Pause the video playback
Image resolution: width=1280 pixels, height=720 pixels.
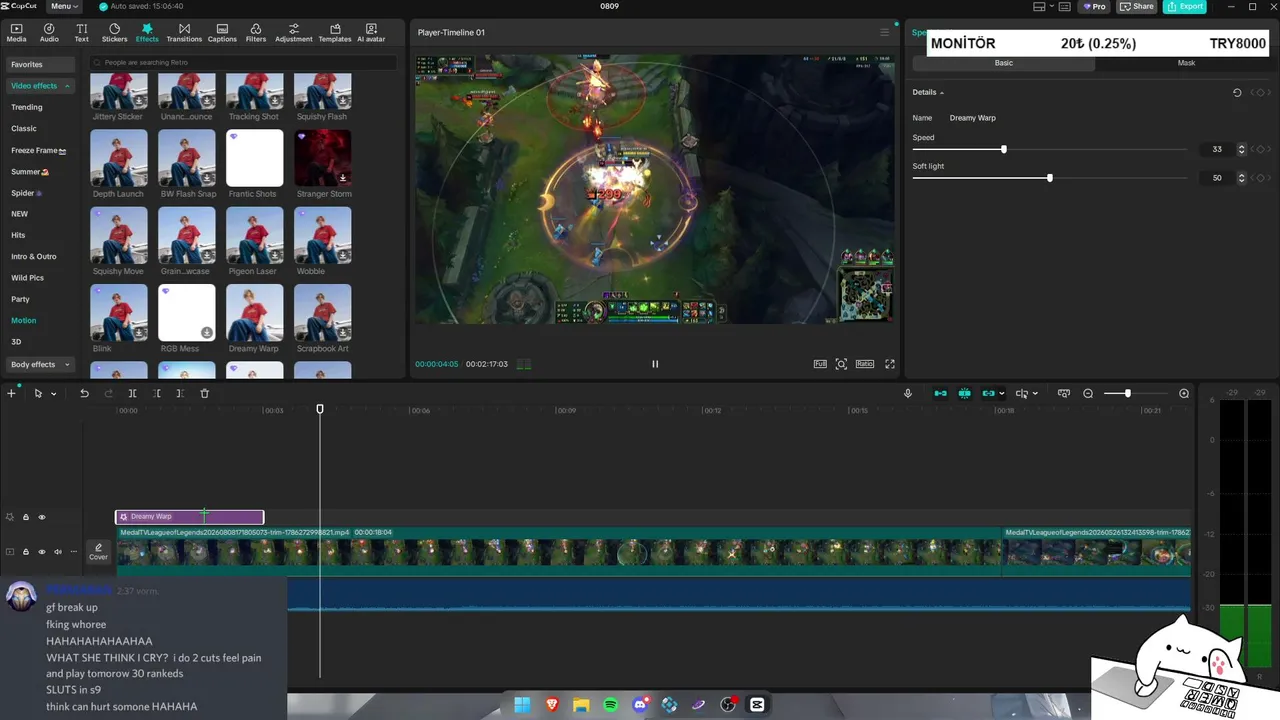[655, 364]
